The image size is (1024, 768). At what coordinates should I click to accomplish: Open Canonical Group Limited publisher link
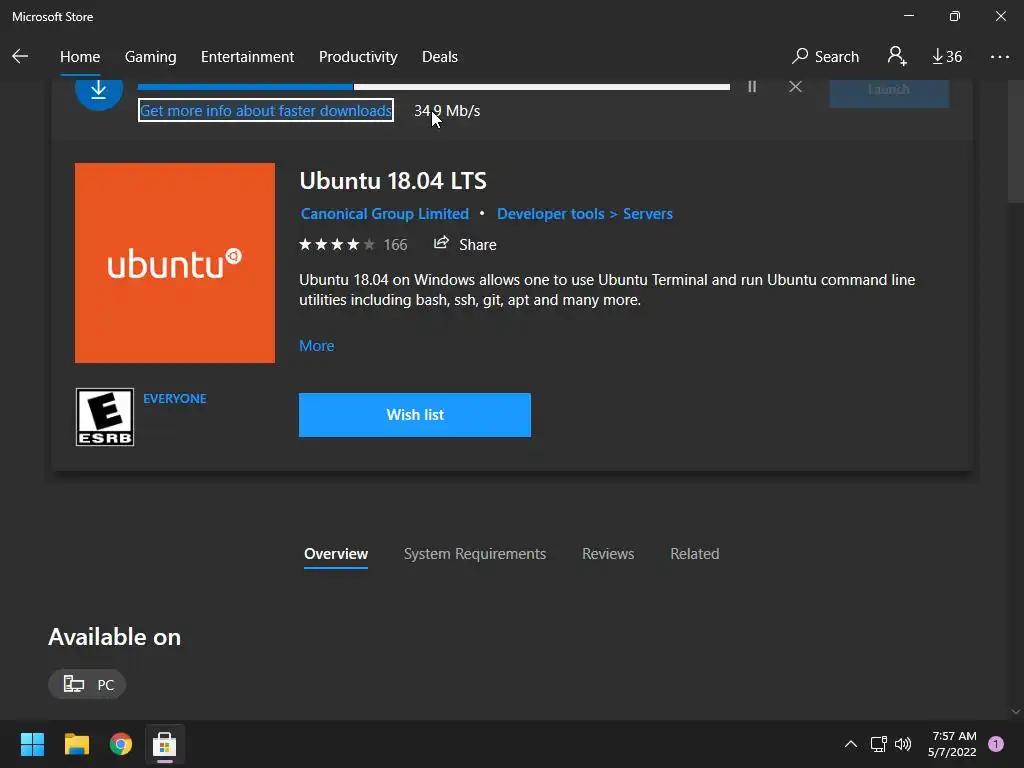(x=385, y=214)
